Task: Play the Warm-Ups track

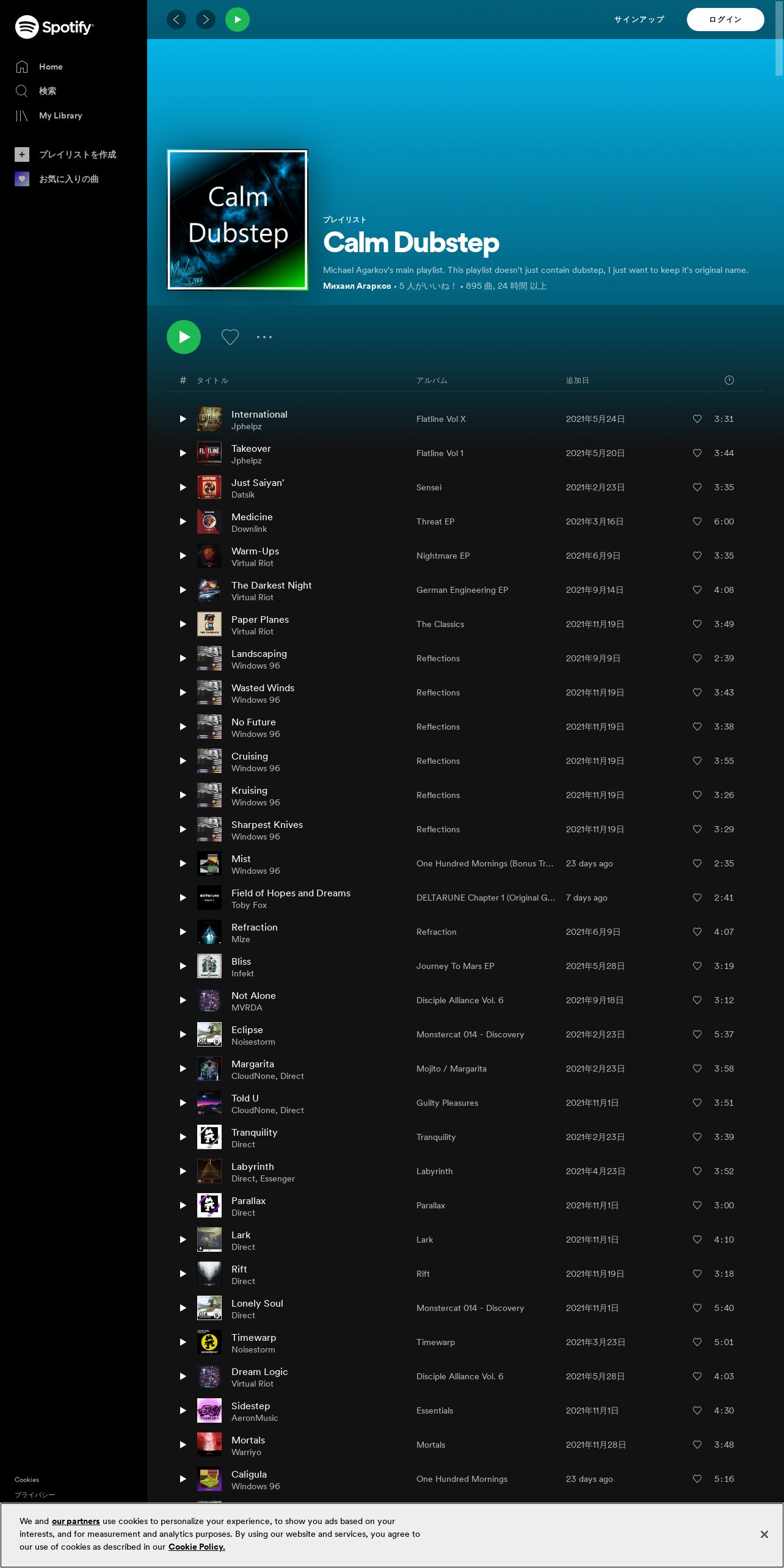Action: tap(183, 556)
